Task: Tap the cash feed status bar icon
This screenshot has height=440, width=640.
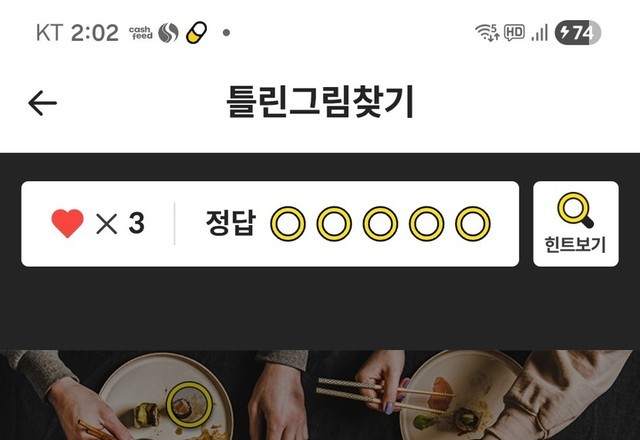Action: click(140, 33)
